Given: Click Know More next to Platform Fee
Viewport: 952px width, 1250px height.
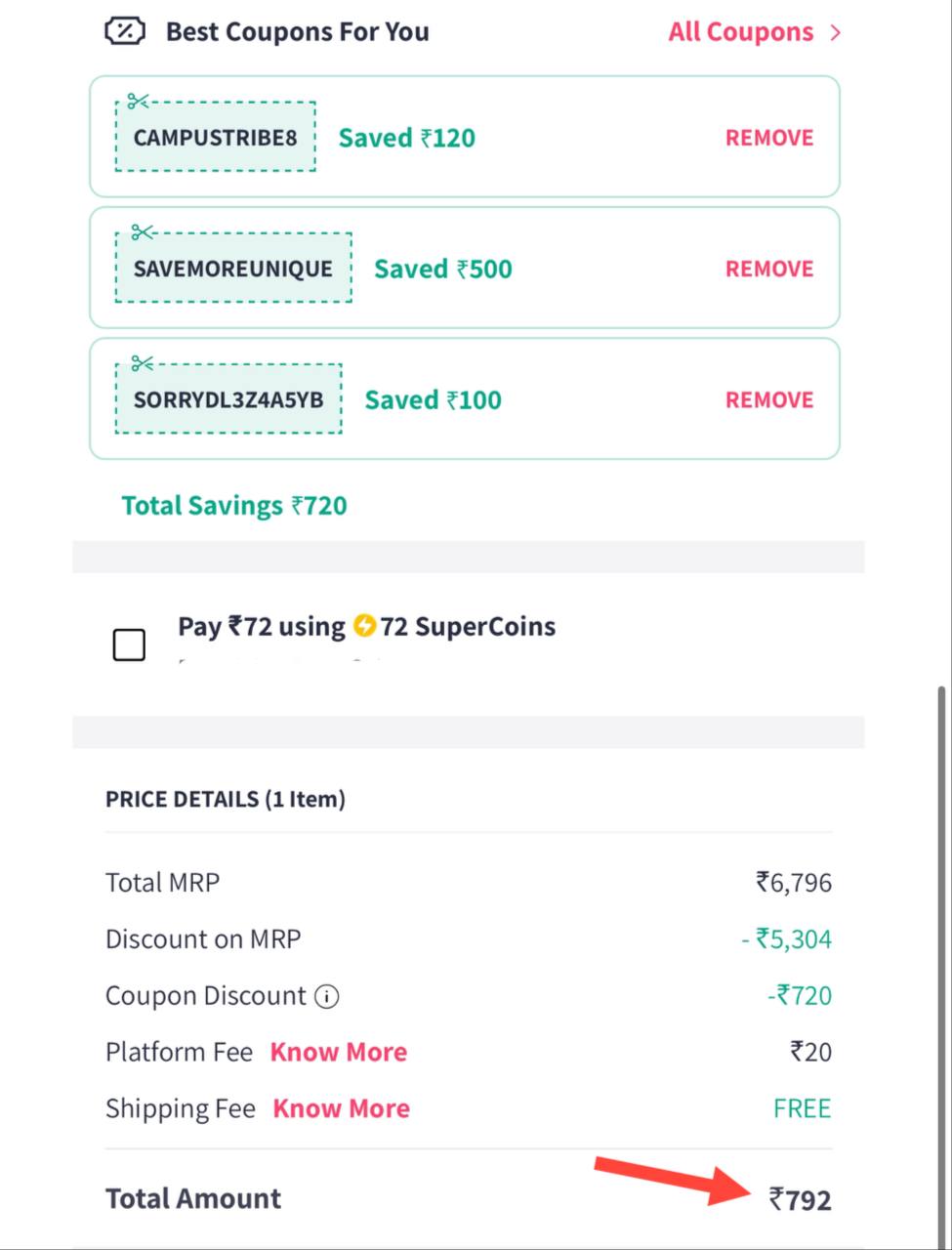Looking at the screenshot, I should coord(339,1052).
